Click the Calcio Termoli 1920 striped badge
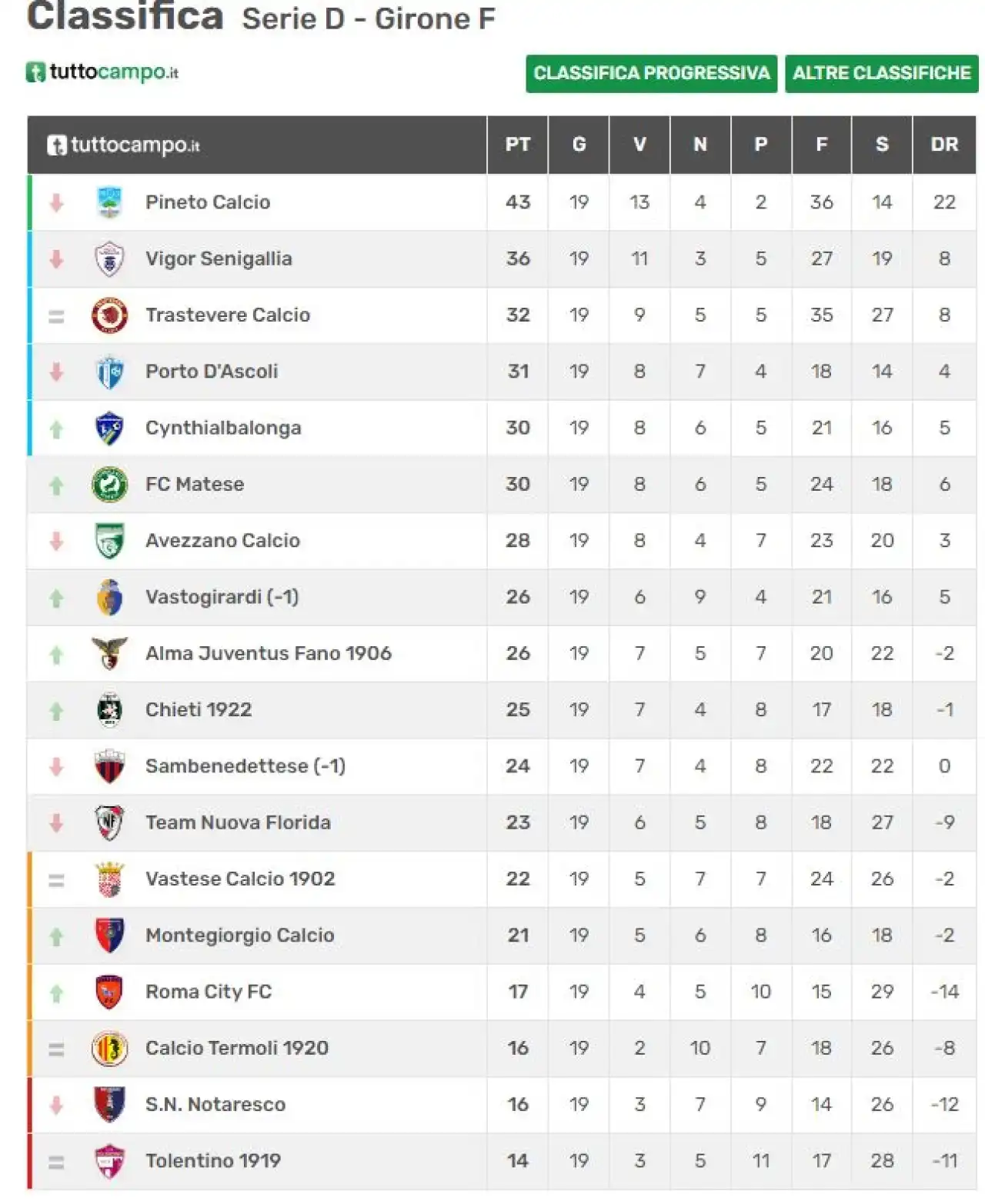The image size is (985, 1204). tap(109, 1048)
